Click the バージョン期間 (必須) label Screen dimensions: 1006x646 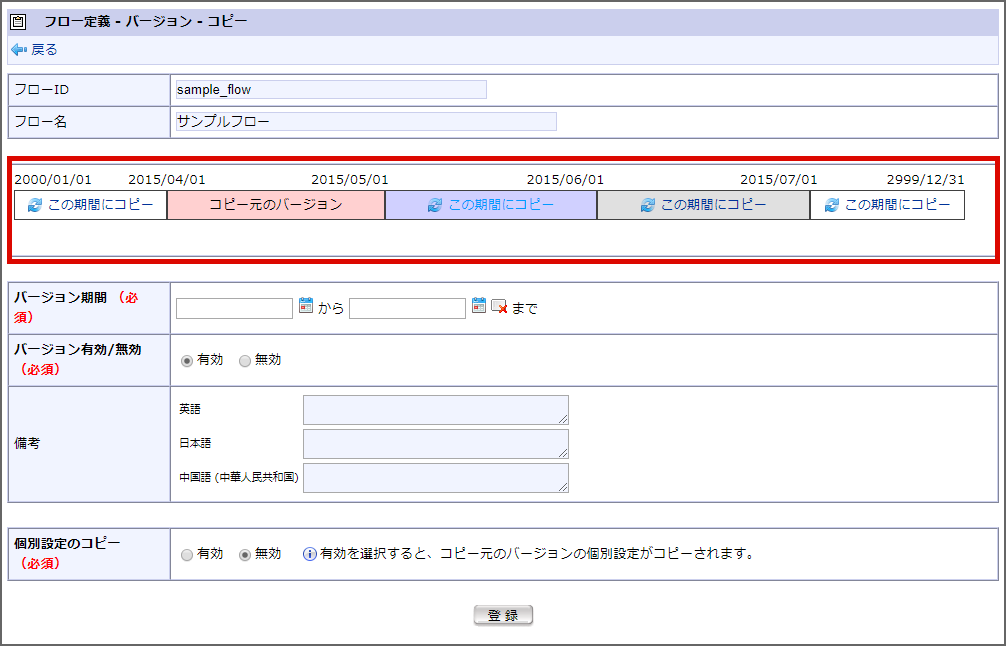click(76, 307)
